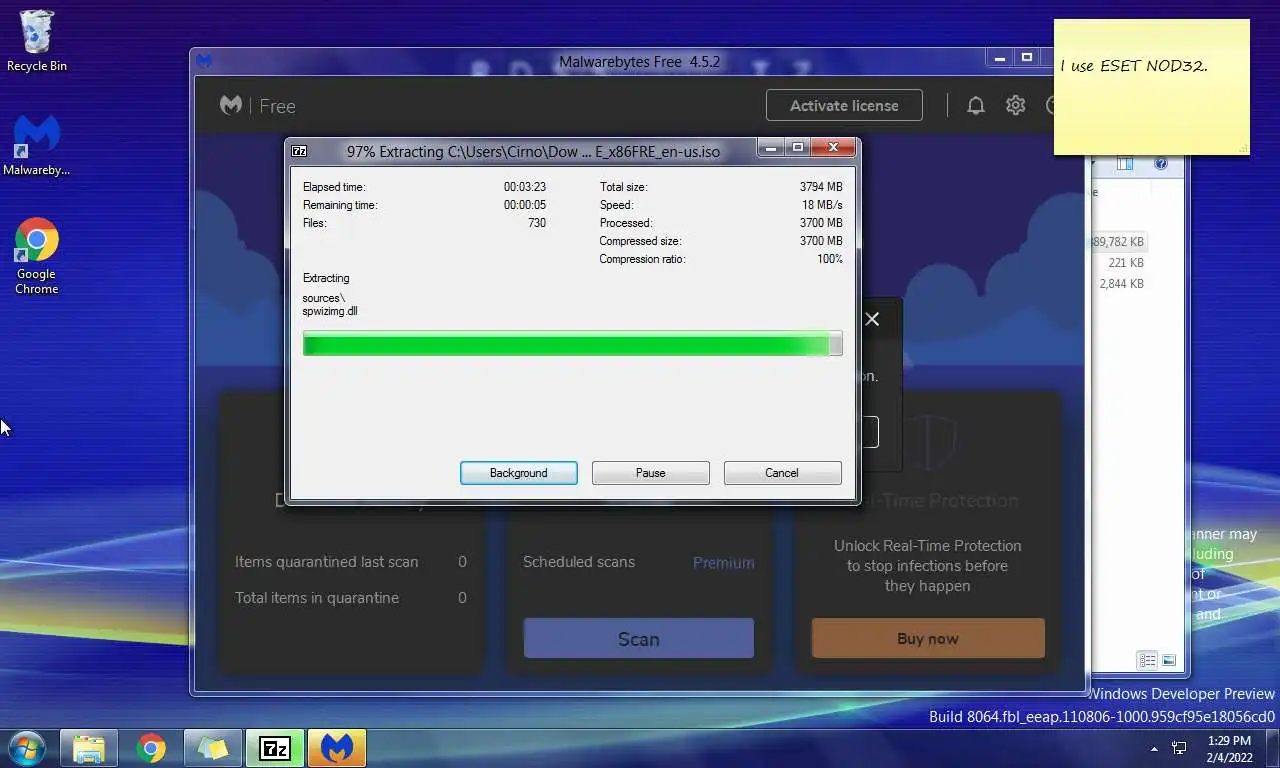Viewport: 1280px width, 768px height.
Task: Click the extracting file name spwizimg.dll
Action: (330, 311)
